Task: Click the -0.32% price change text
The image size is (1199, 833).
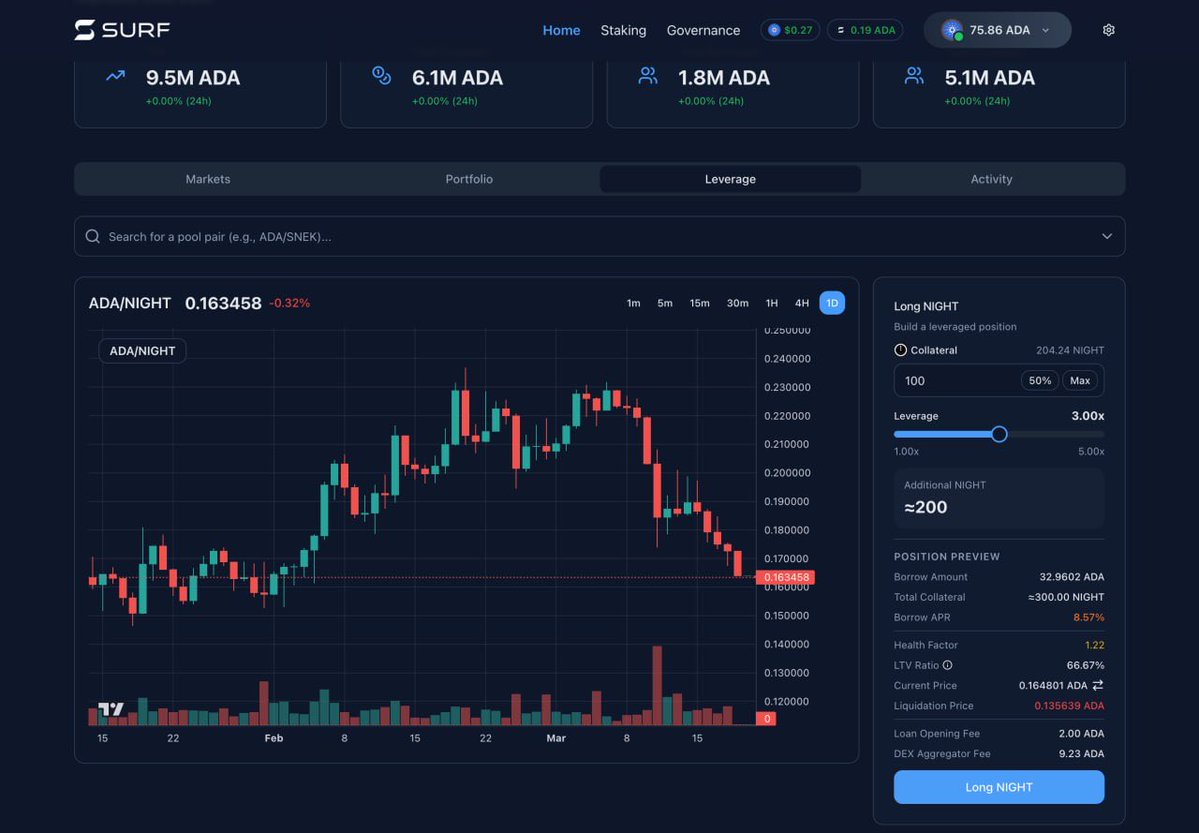Action: (289, 303)
